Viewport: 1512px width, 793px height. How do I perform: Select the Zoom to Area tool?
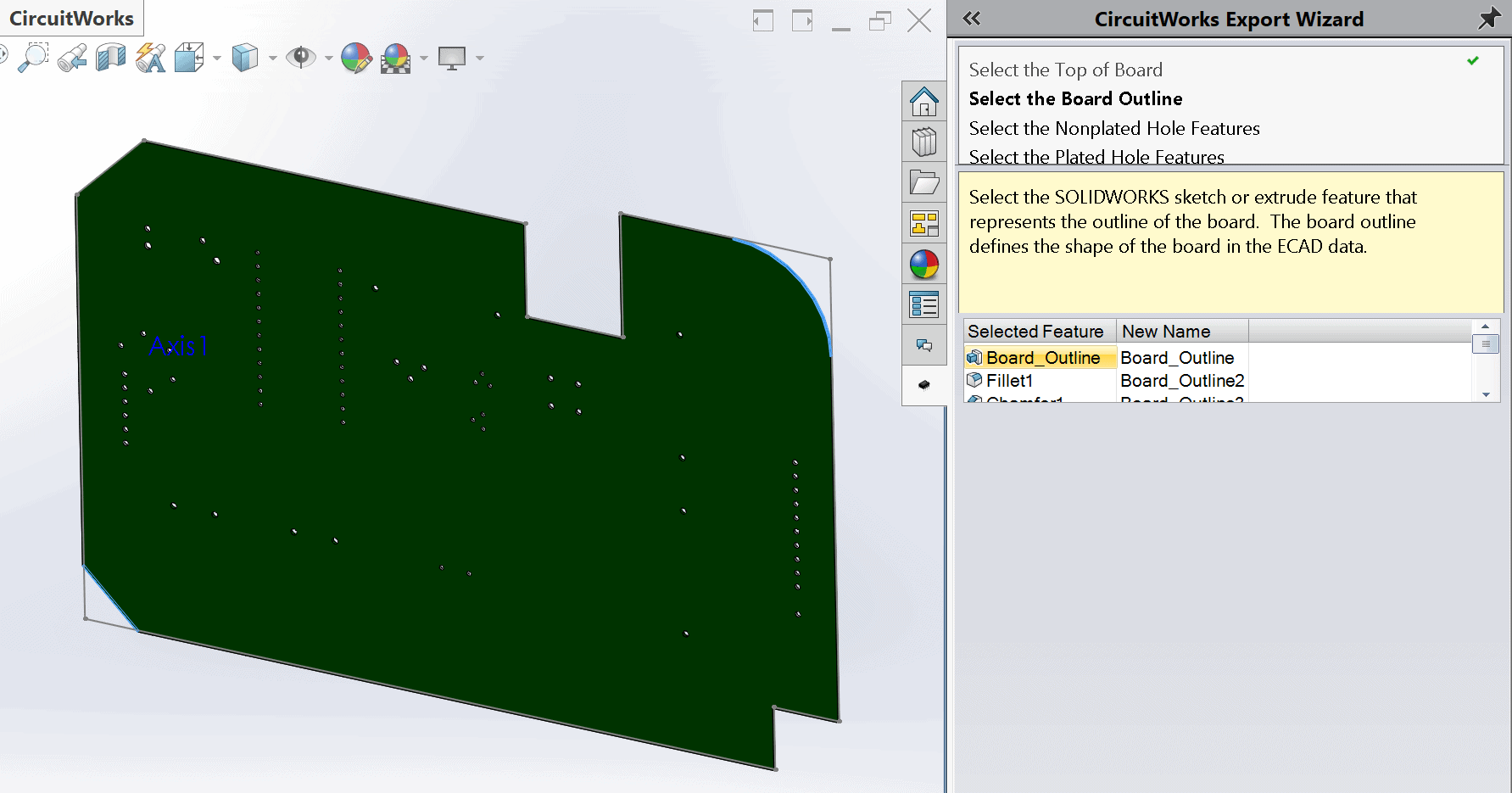coord(33,58)
